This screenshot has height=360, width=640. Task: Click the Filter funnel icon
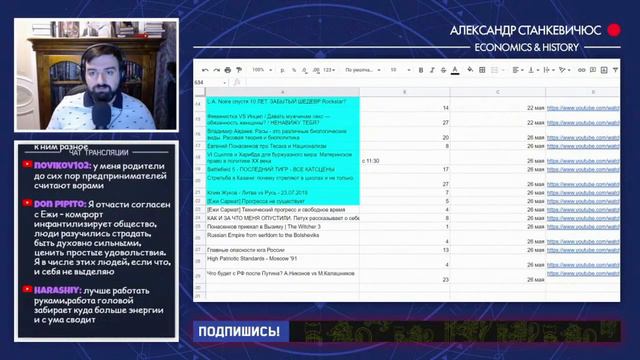click(615, 70)
